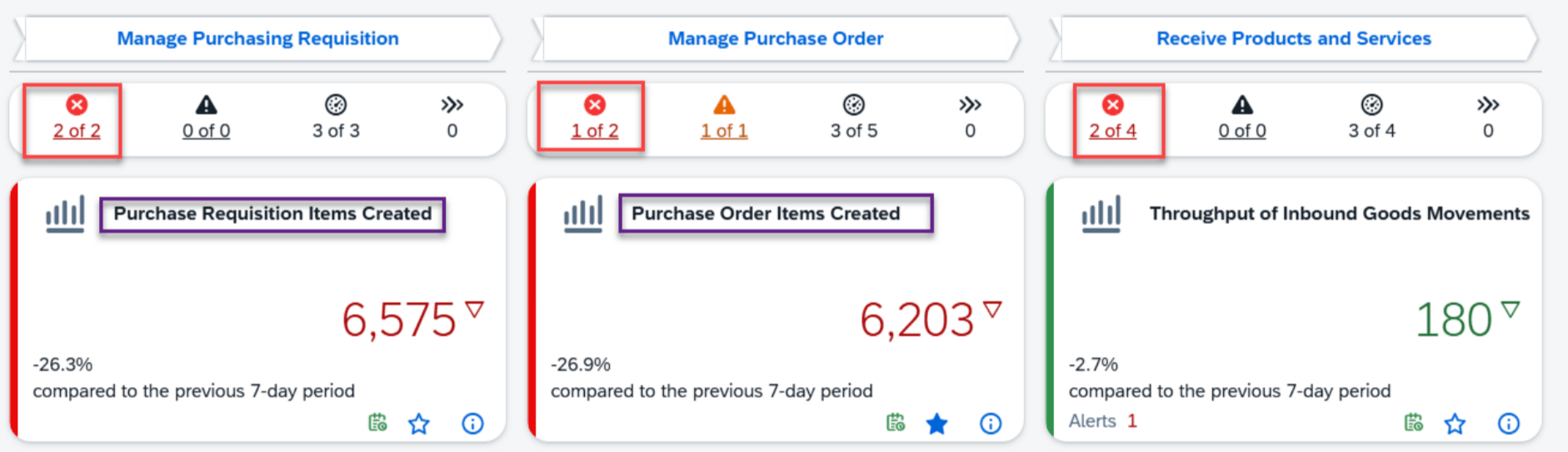Click the critical '2 of 4' link
The width and height of the screenshot is (1568, 452).
pyautogui.click(x=1112, y=131)
